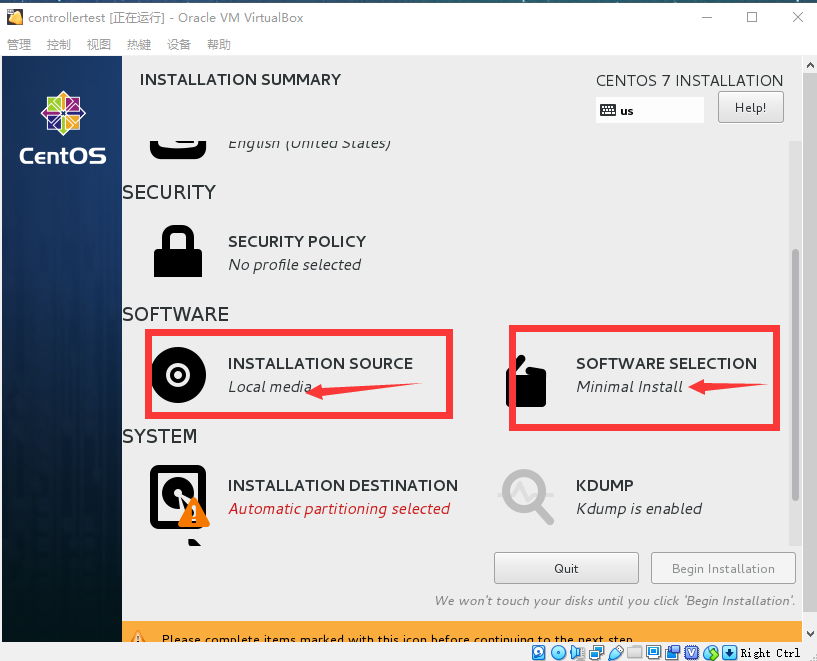This screenshot has width=817, height=661.
Task: Click the keyboard layout icon next to us
Action: point(608,110)
